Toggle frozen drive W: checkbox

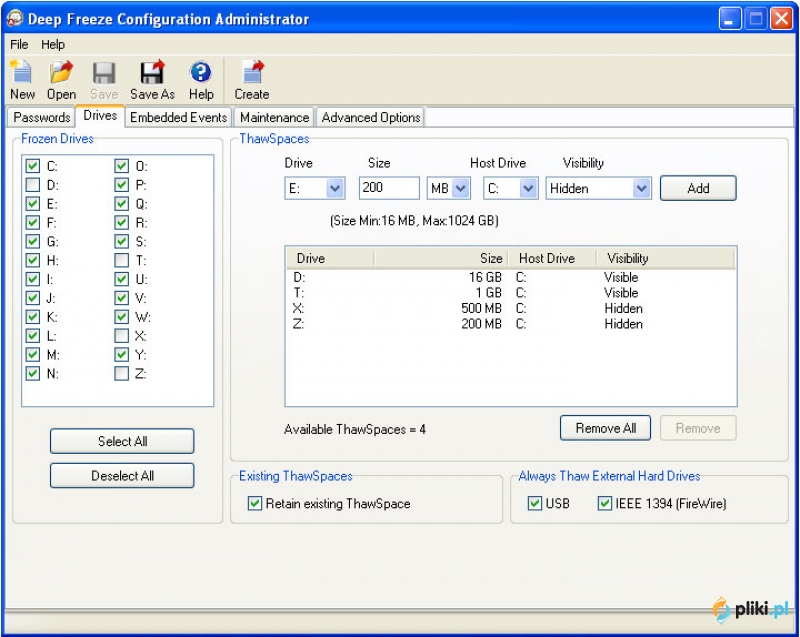[121, 317]
